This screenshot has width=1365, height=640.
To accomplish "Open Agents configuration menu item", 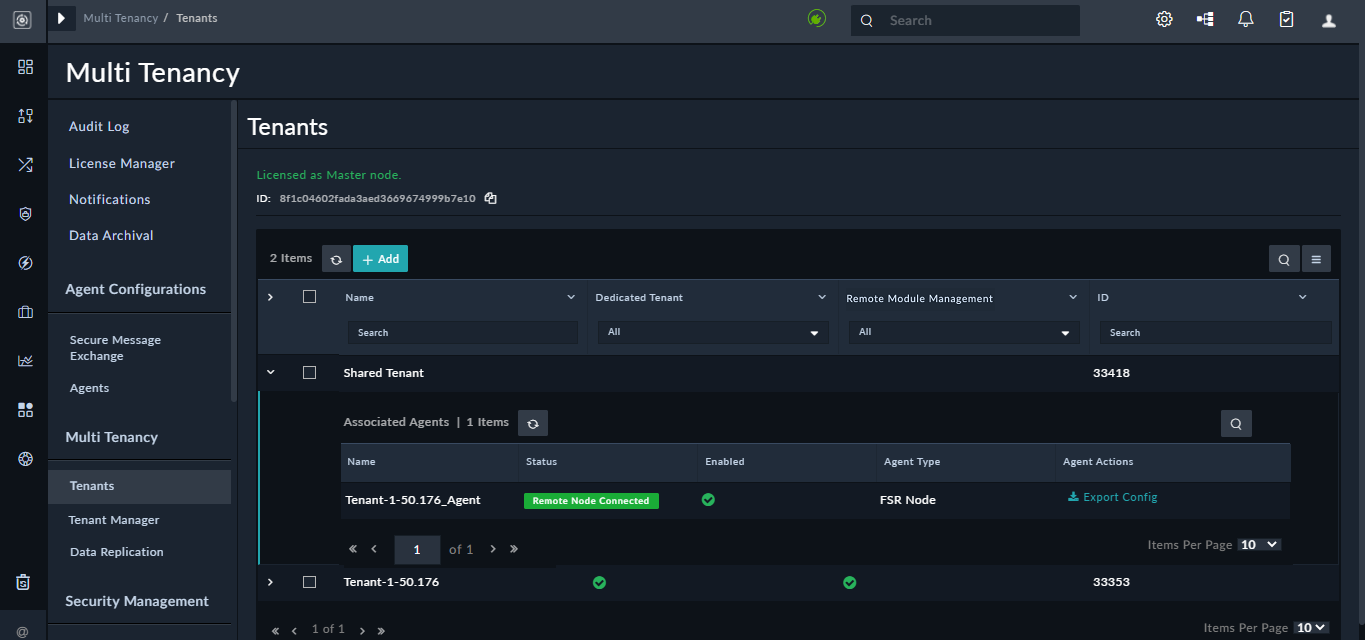I will pos(90,388).
